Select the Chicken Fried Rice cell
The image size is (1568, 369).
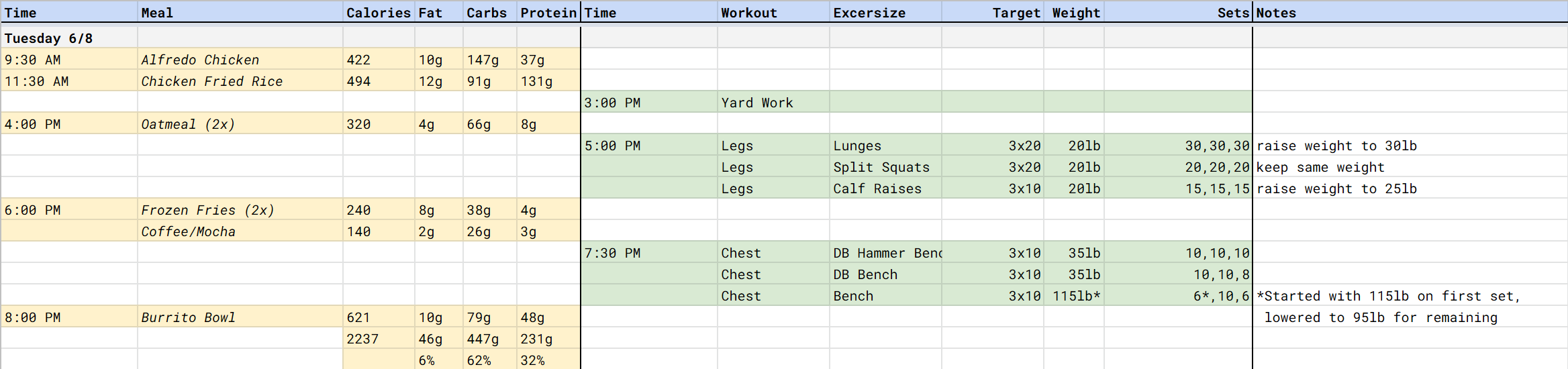pos(211,81)
